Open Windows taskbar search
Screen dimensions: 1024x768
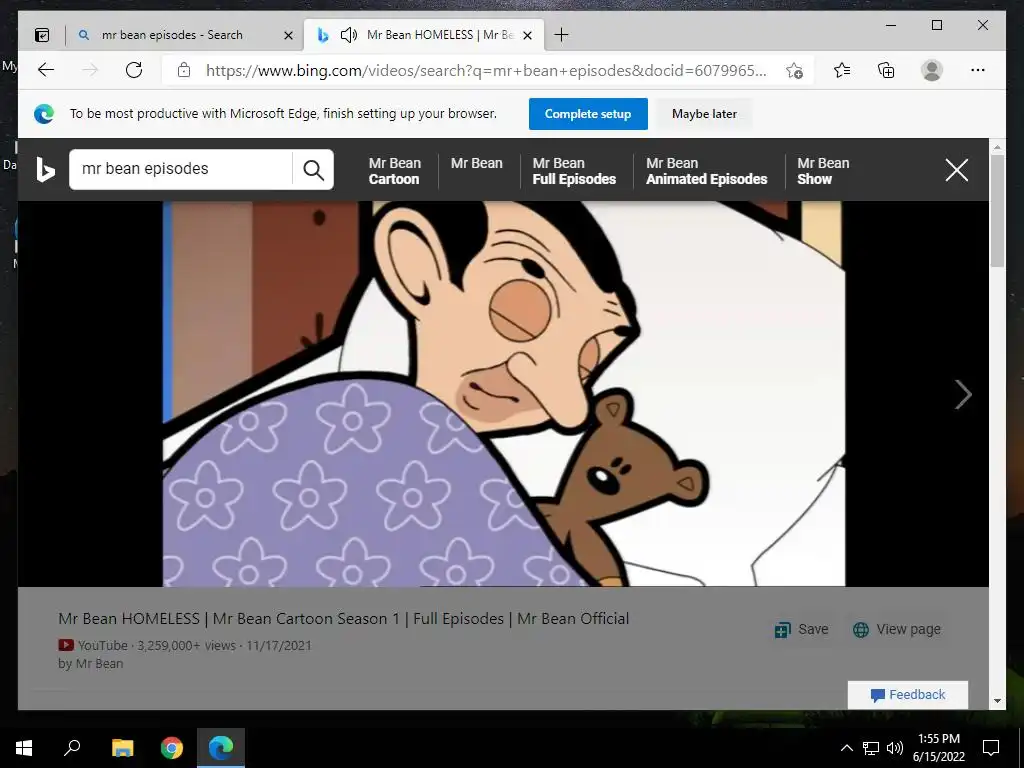pyautogui.click(x=72, y=748)
